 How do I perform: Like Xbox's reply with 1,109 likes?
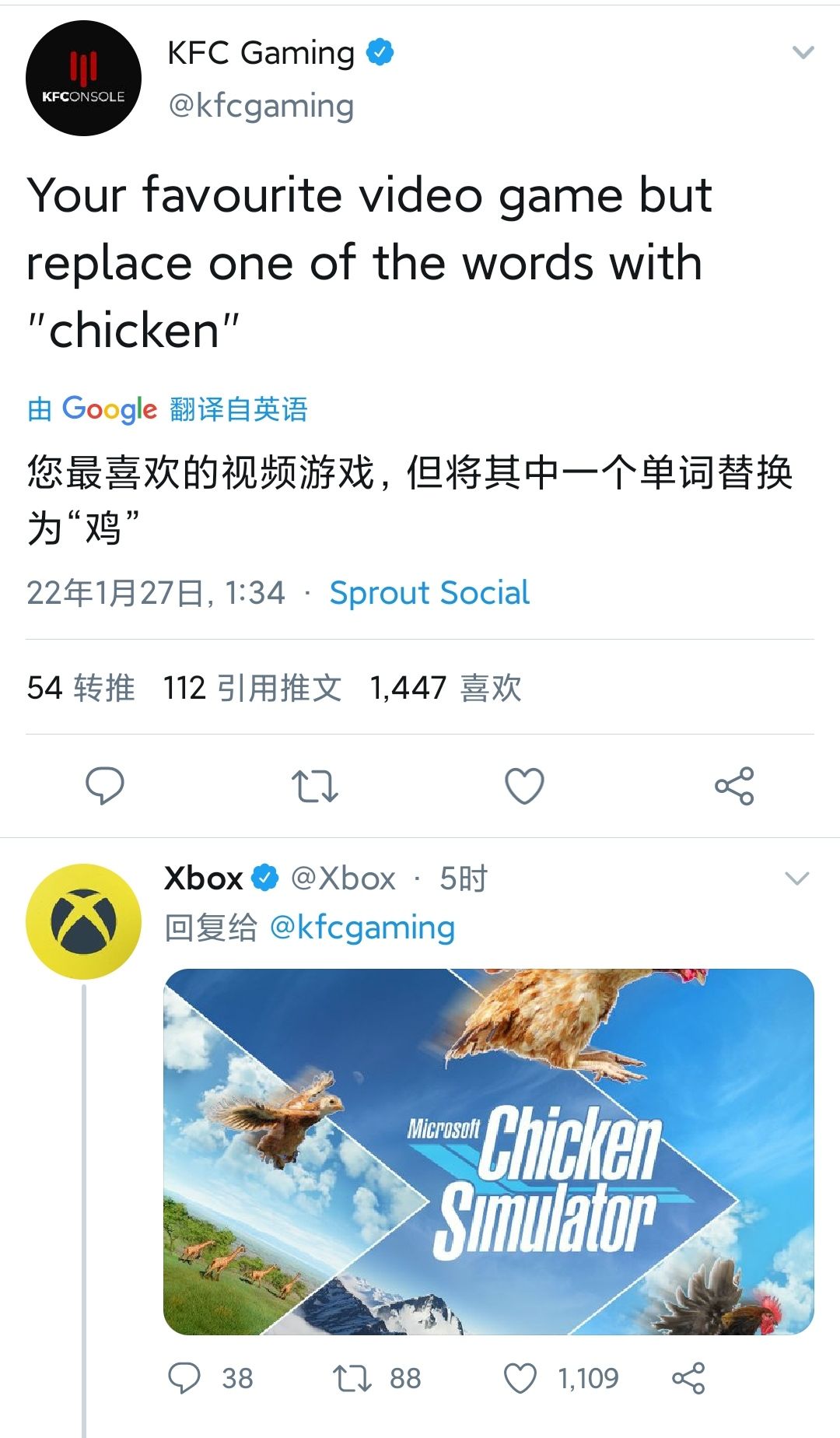click(x=561, y=1378)
